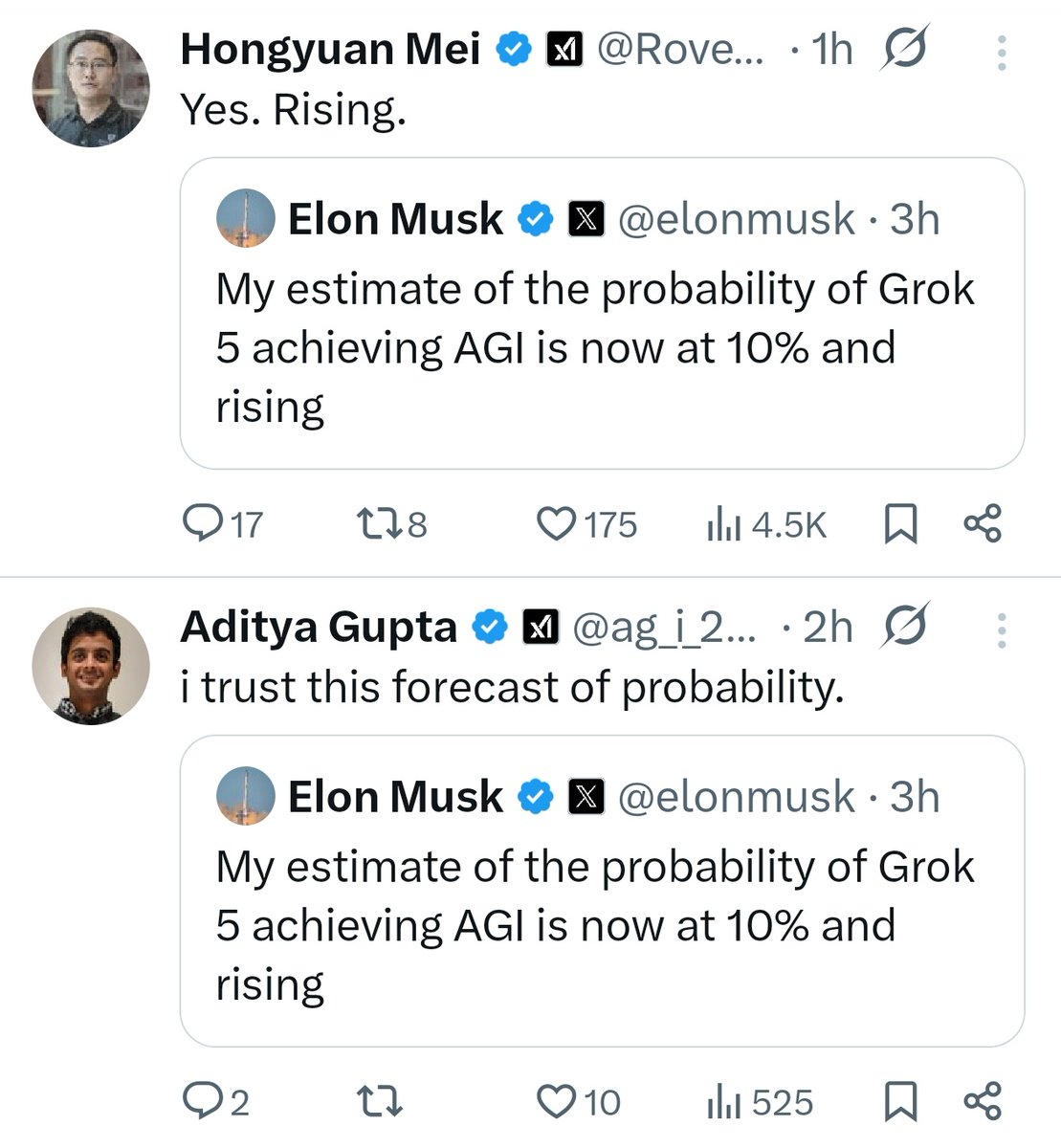Reply to Hongyuan Mei's post
The width and height of the screenshot is (1061, 1148).
coord(202,523)
